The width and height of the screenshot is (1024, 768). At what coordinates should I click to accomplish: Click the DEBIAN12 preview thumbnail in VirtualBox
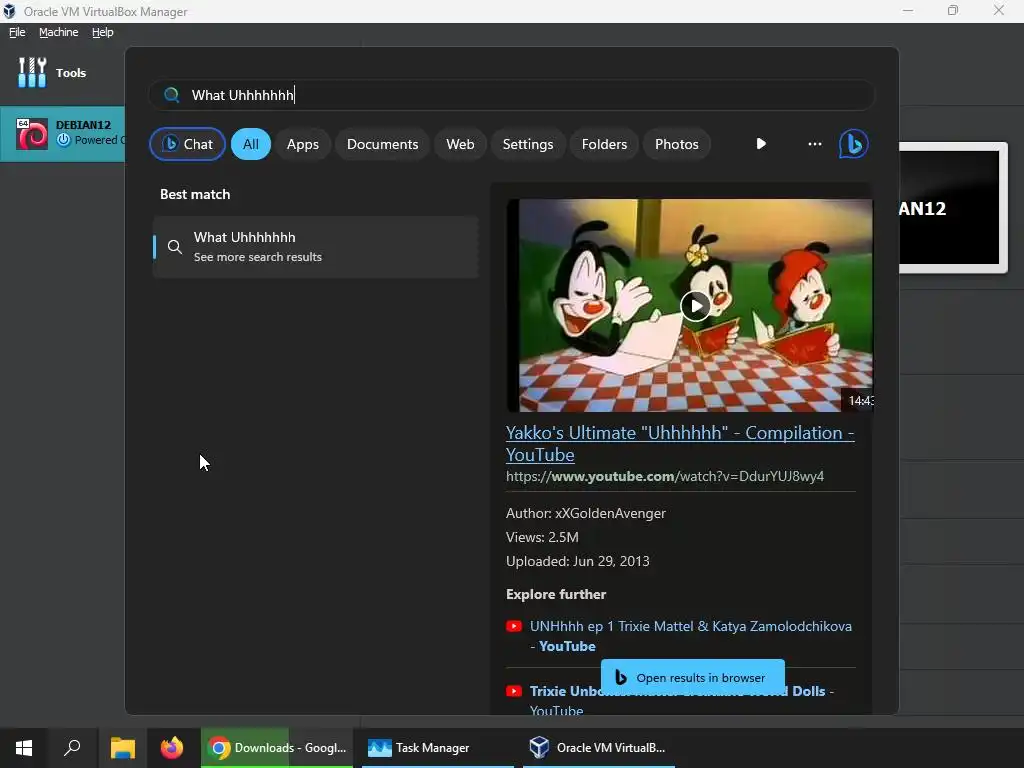coord(952,208)
